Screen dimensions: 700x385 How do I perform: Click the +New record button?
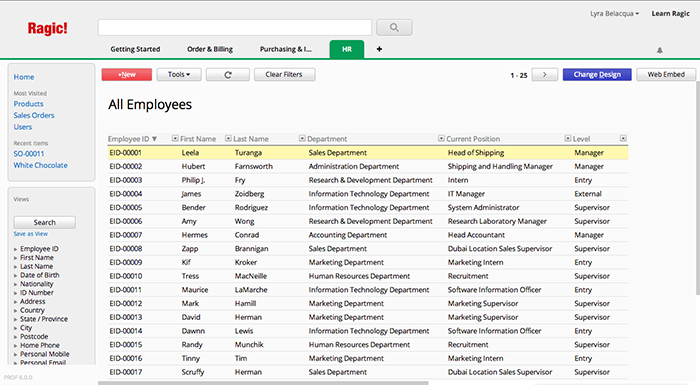tap(127, 75)
